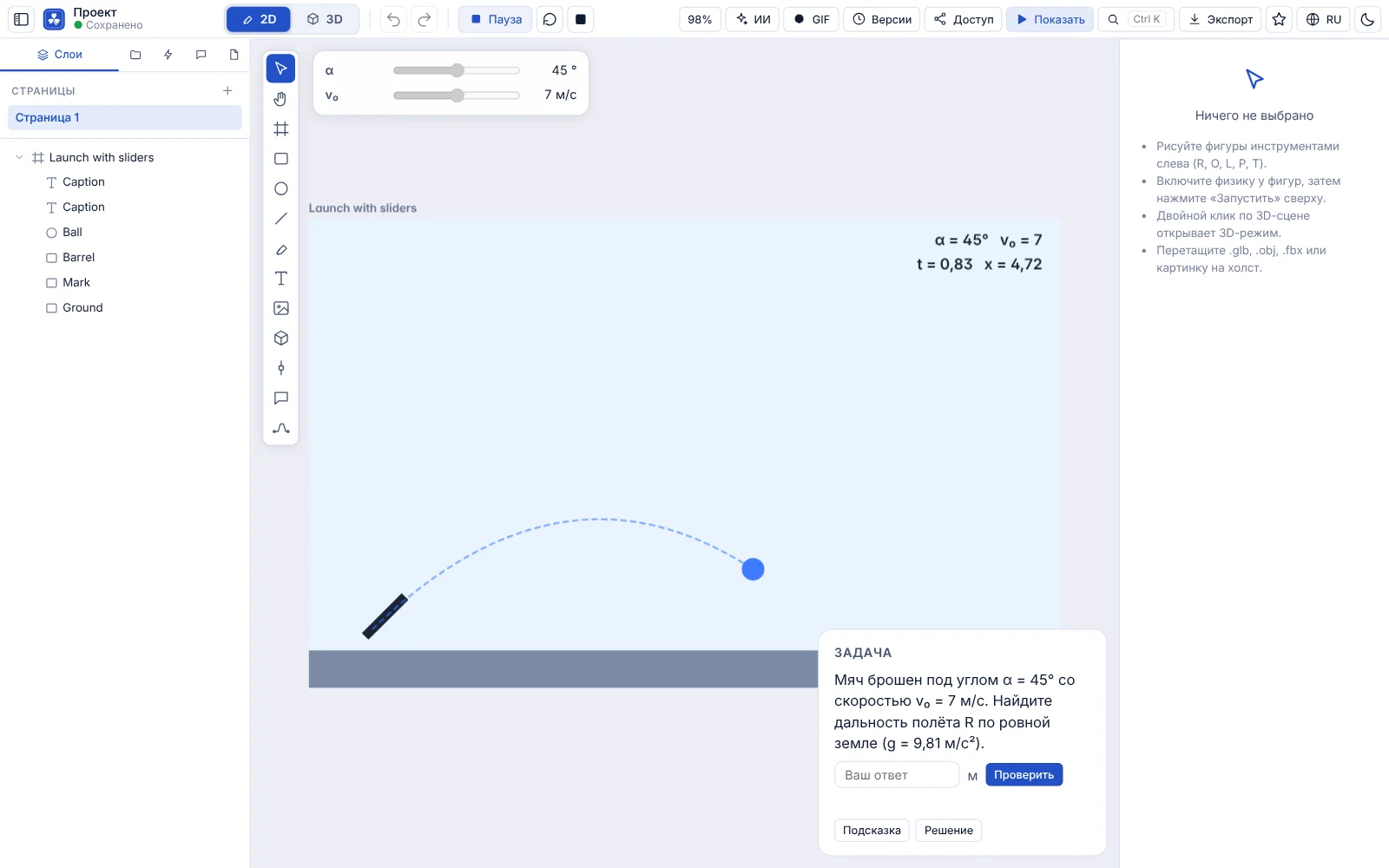Toggle the left sidebar panel

(22, 19)
